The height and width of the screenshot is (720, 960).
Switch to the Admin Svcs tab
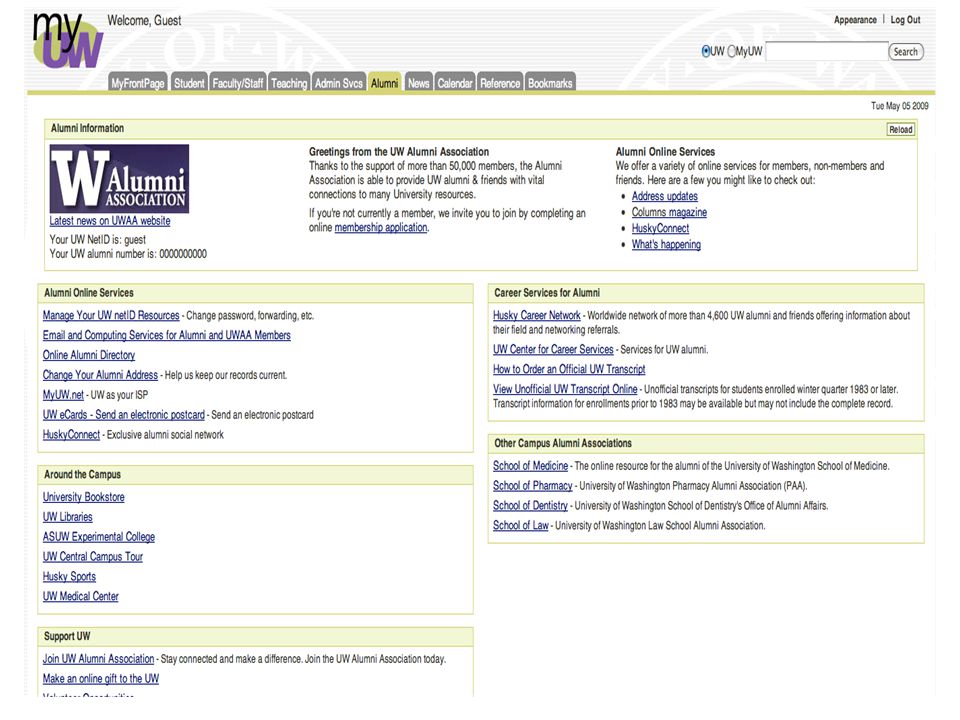tap(339, 83)
